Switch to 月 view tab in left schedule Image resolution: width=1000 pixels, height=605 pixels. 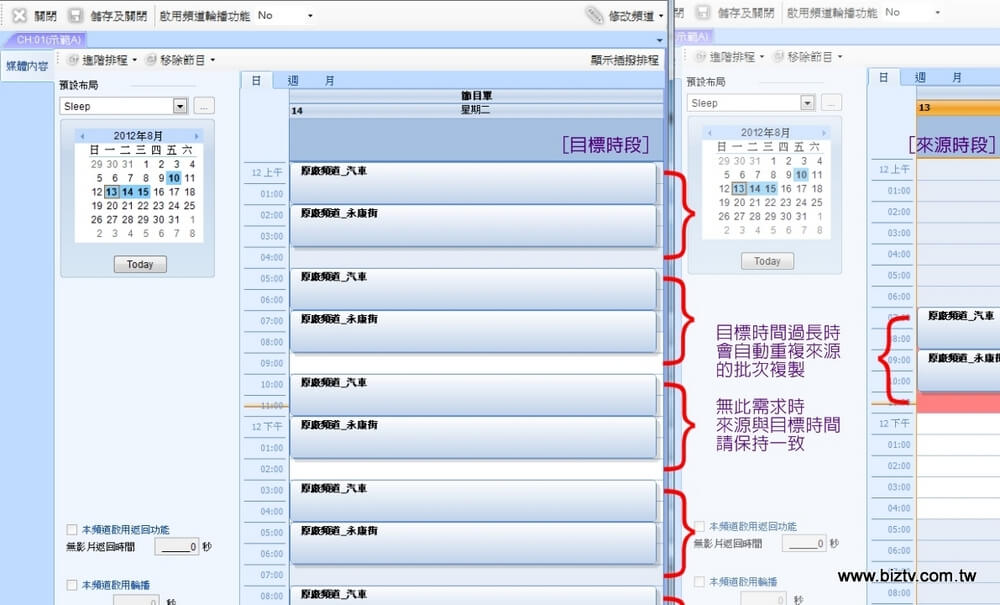[x=330, y=80]
